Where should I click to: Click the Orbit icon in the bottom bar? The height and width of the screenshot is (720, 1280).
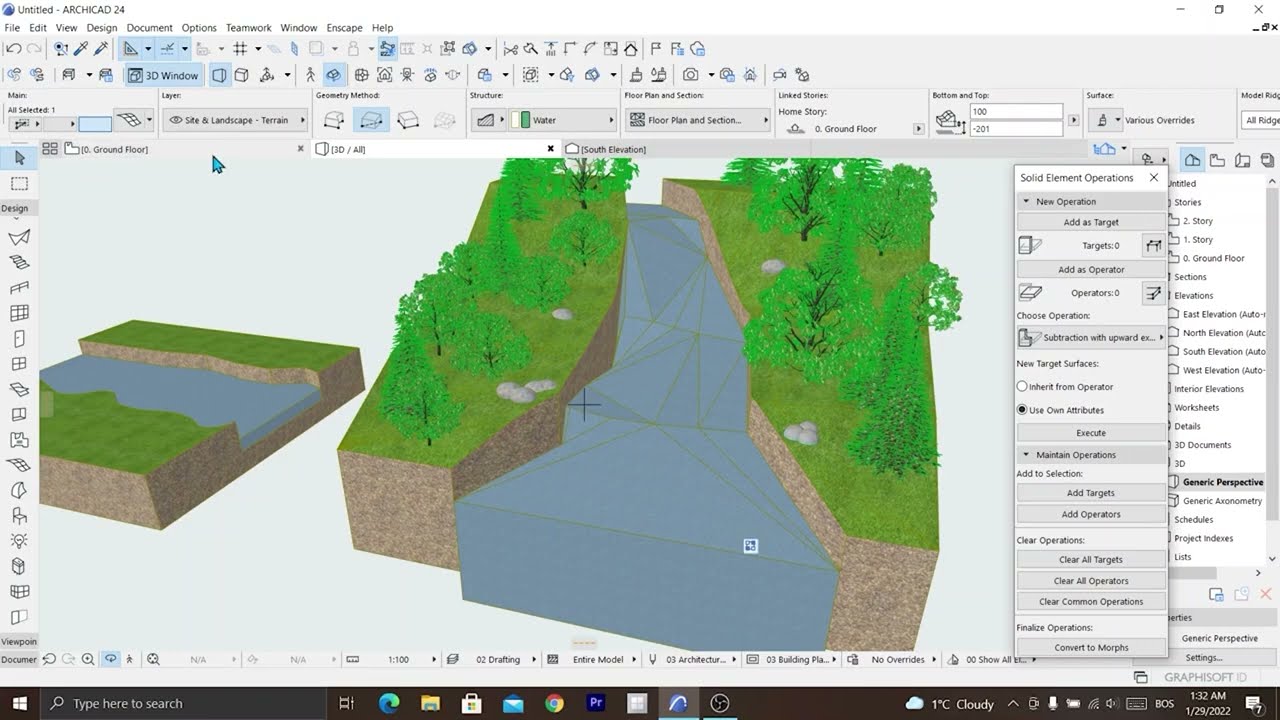pos(110,659)
